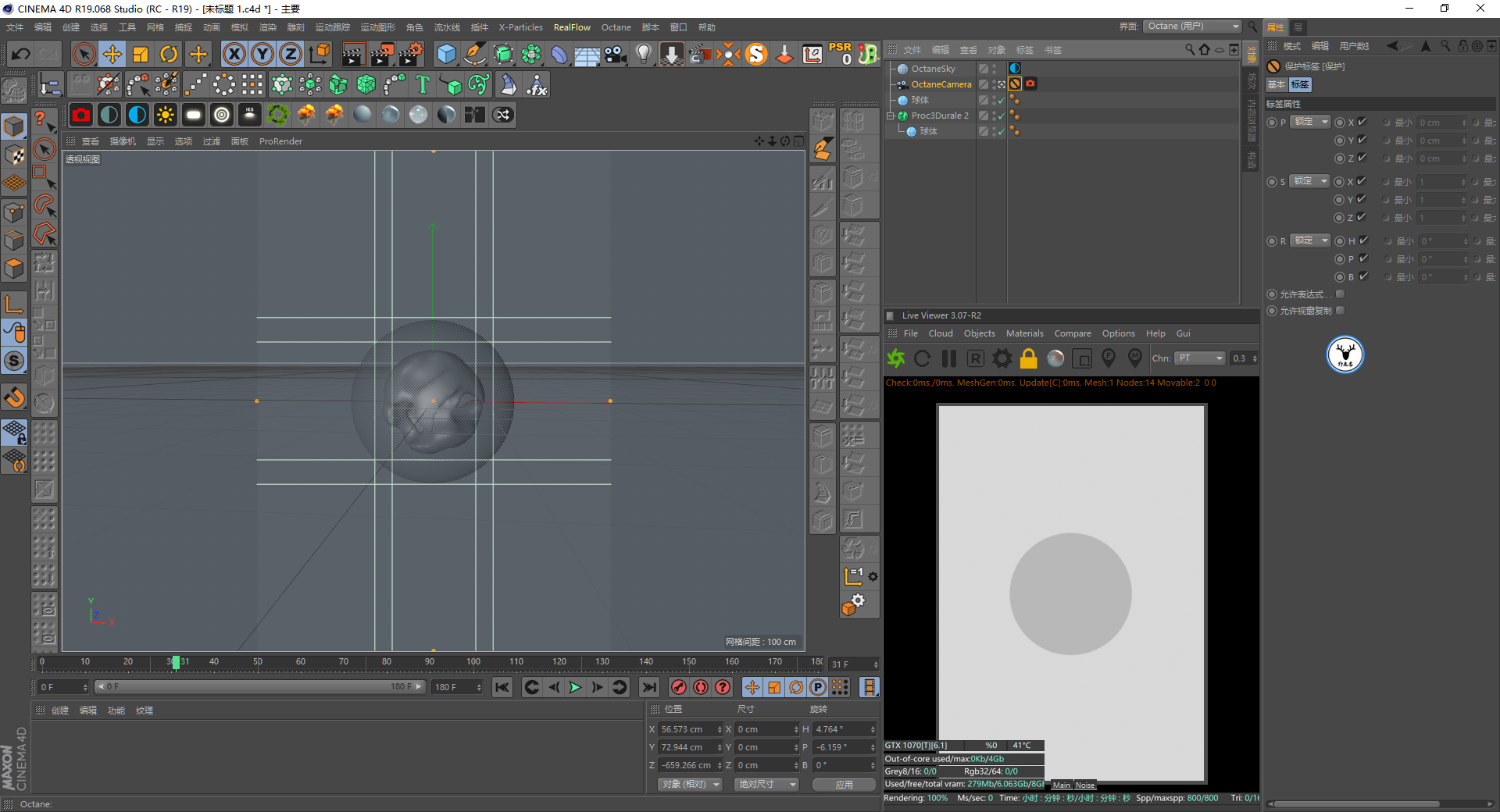
Task: Toggle the green check on Proc3Durale 2
Action: [1001, 116]
